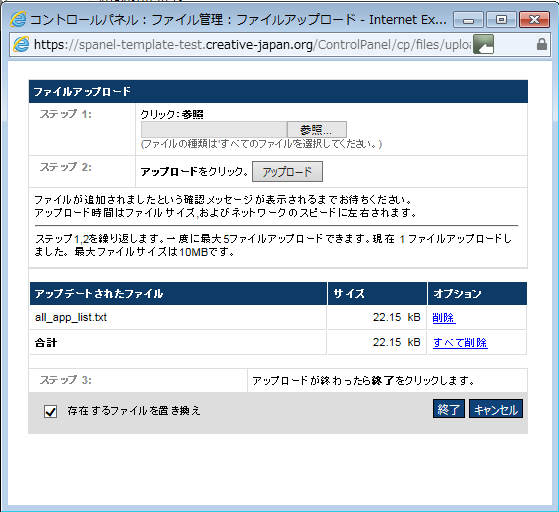Click the 参照... browse button
Image resolution: width=559 pixels, height=512 pixels.
point(317,129)
